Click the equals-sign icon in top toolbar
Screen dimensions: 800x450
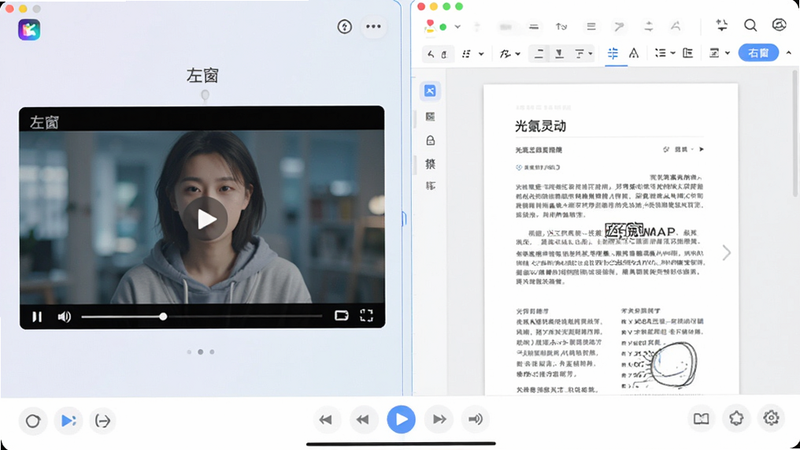tap(534, 27)
